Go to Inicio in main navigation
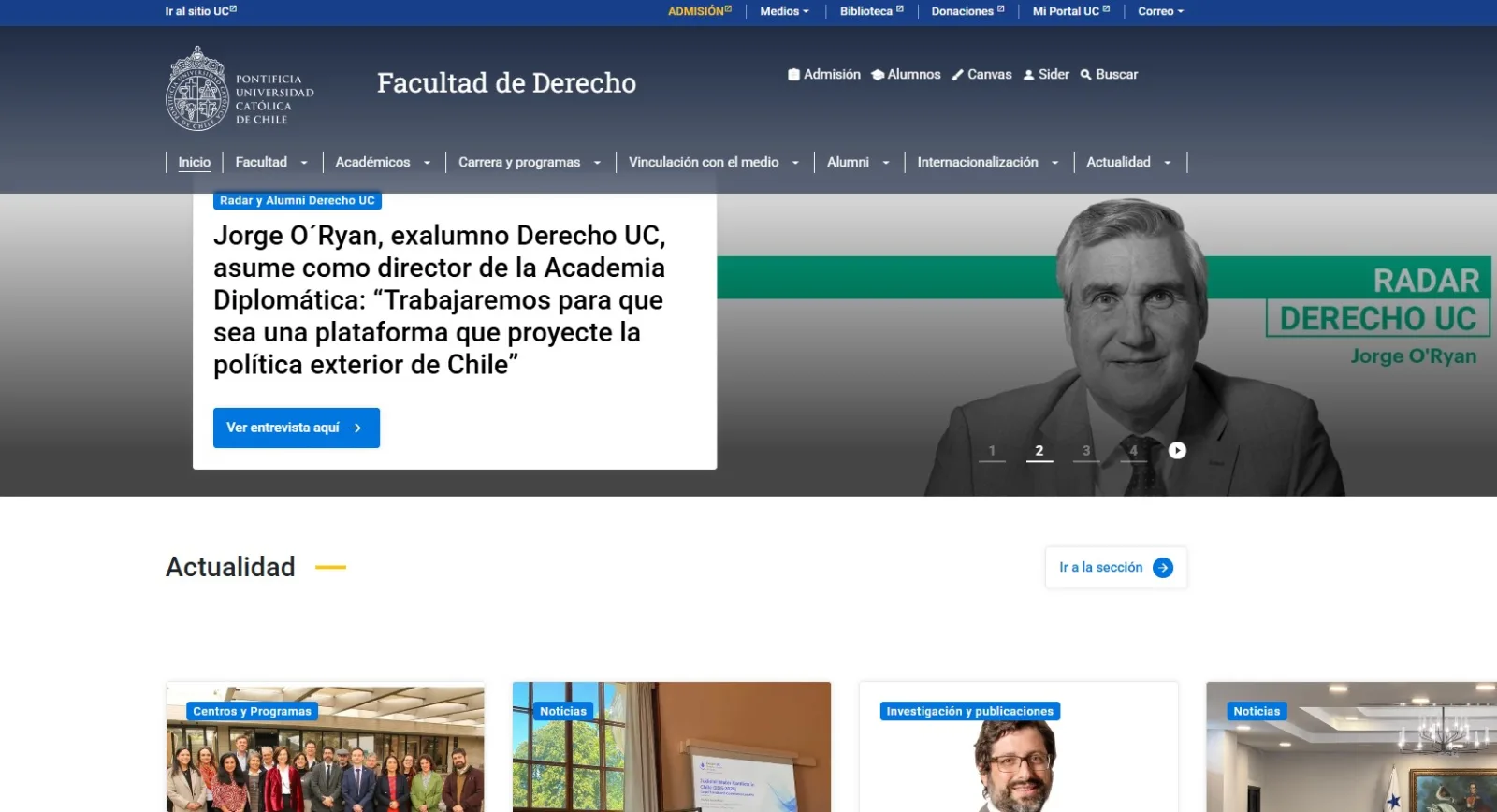Viewport: 1497px width, 812px height. 195,162
